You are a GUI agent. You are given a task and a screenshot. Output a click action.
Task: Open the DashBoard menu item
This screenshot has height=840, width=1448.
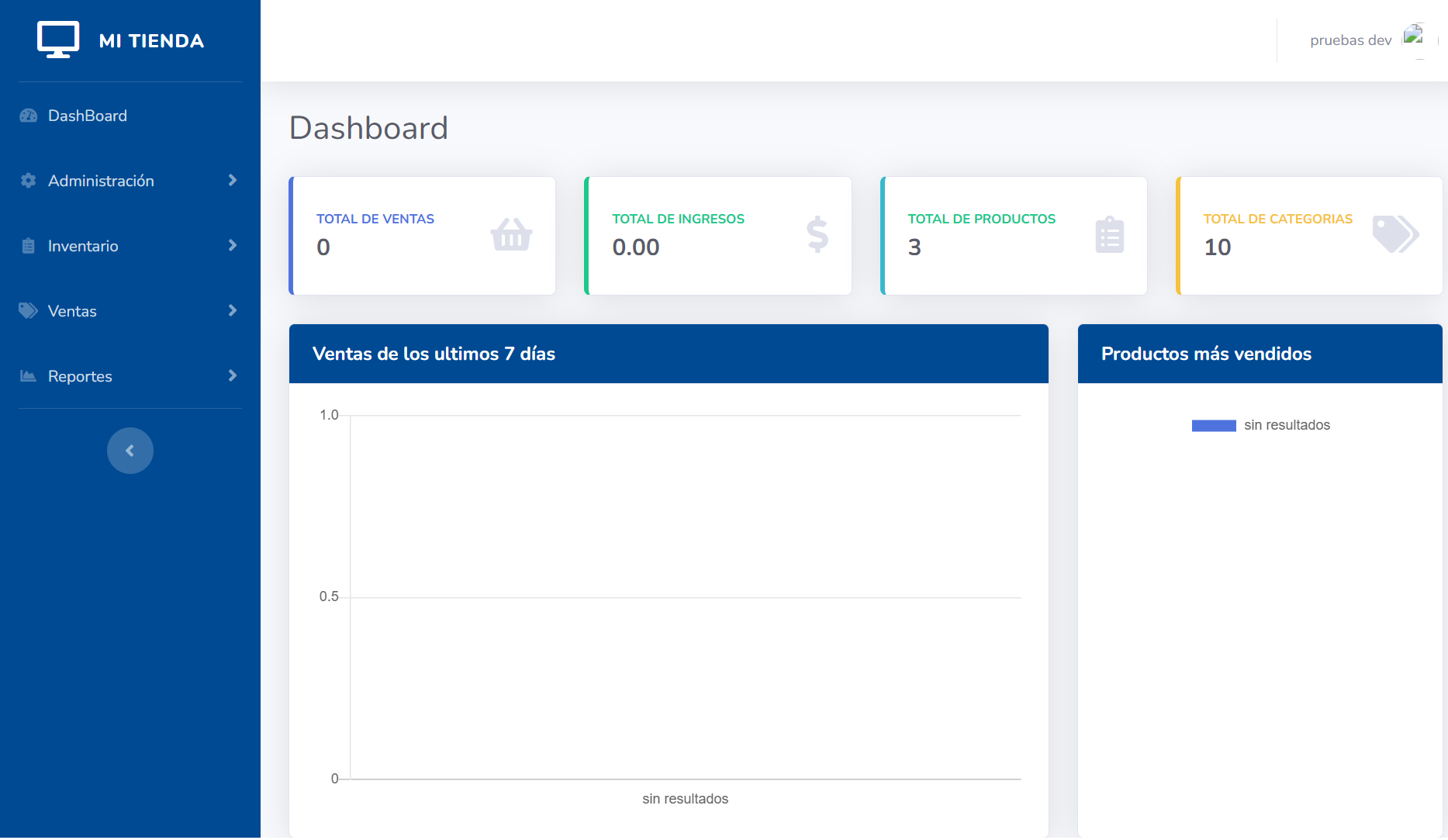point(88,116)
